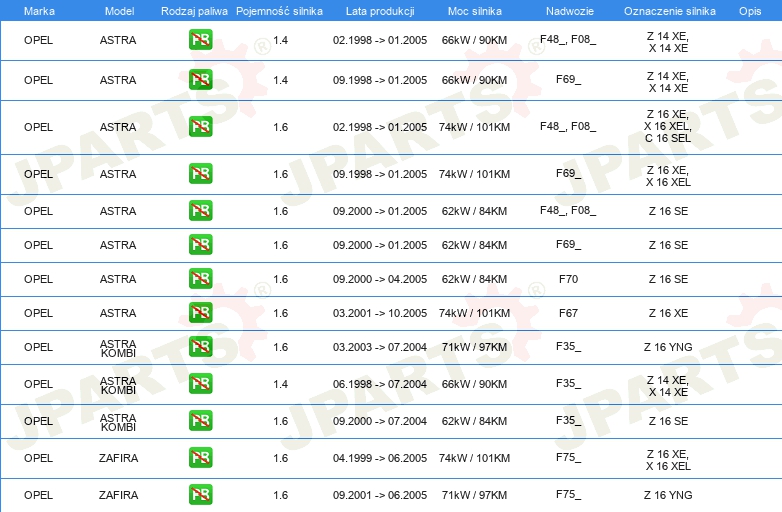782x512 pixels.
Task: Click the date 09.2001 -> 06.2005
Action: (x=380, y=495)
